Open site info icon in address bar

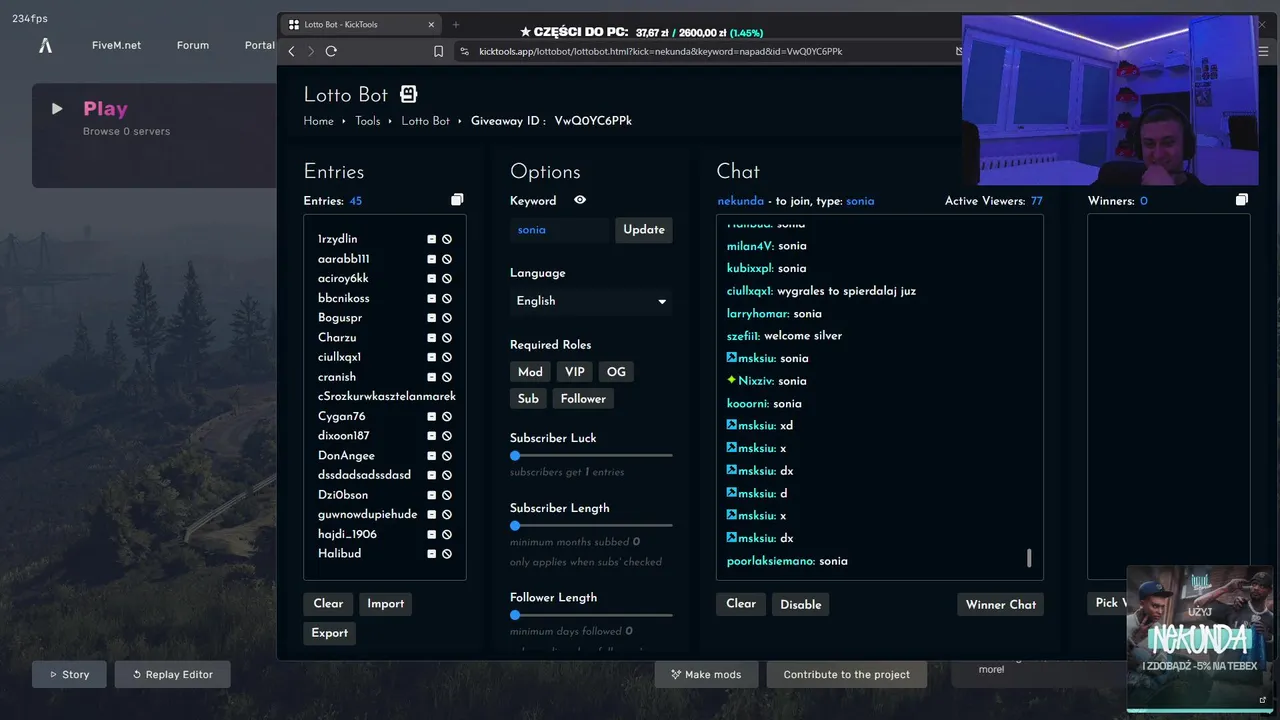(x=465, y=51)
